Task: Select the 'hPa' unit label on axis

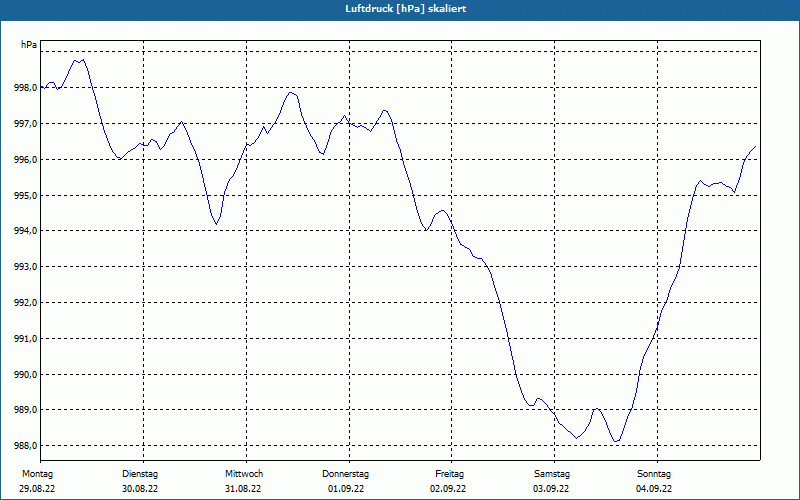Action: (29, 45)
